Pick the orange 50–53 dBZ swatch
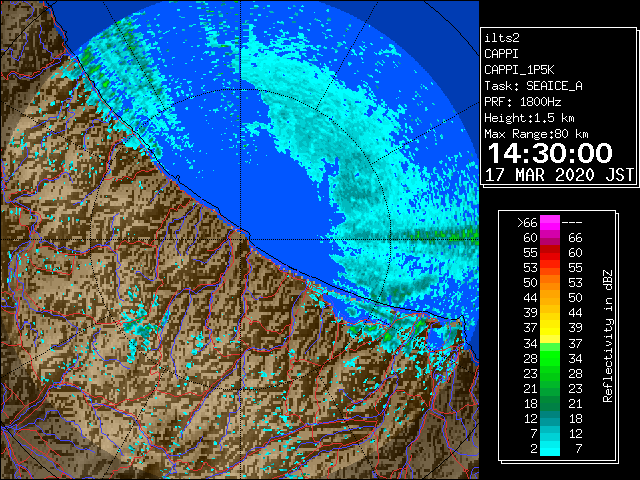Viewport: 640px width, 480px height. tap(550, 283)
